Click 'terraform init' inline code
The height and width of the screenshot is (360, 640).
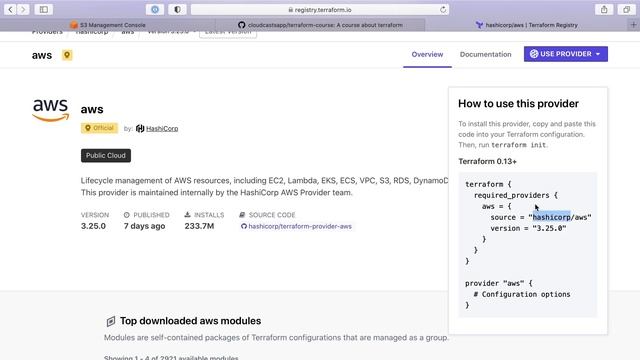click(x=518, y=145)
